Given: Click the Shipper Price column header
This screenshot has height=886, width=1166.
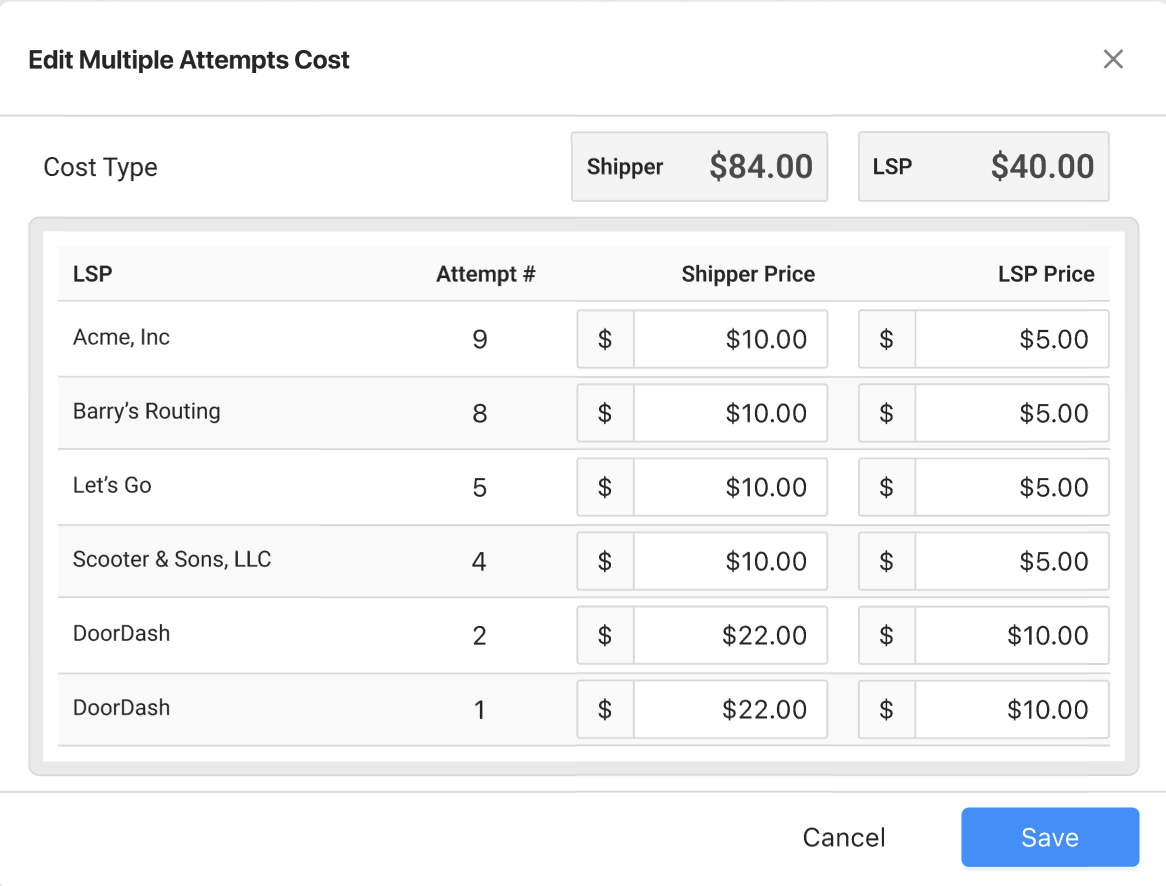Looking at the screenshot, I should 748,274.
